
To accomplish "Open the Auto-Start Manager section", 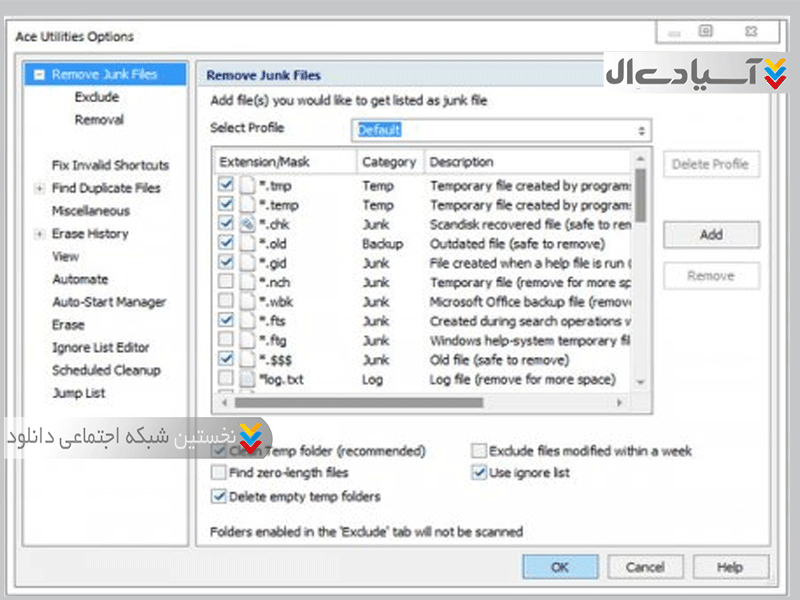I will pyautogui.click(x=108, y=302).
